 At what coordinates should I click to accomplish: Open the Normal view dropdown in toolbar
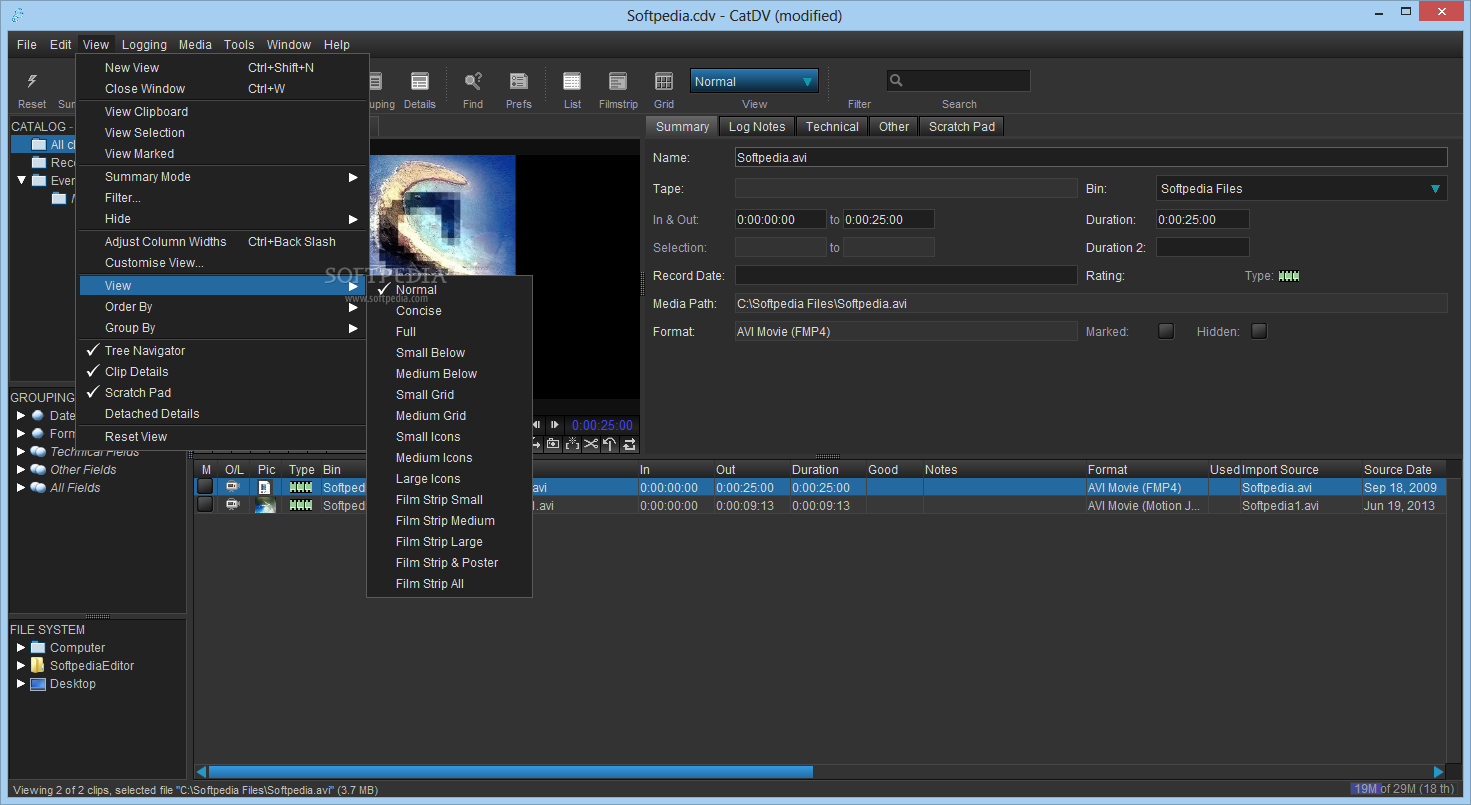[754, 81]
